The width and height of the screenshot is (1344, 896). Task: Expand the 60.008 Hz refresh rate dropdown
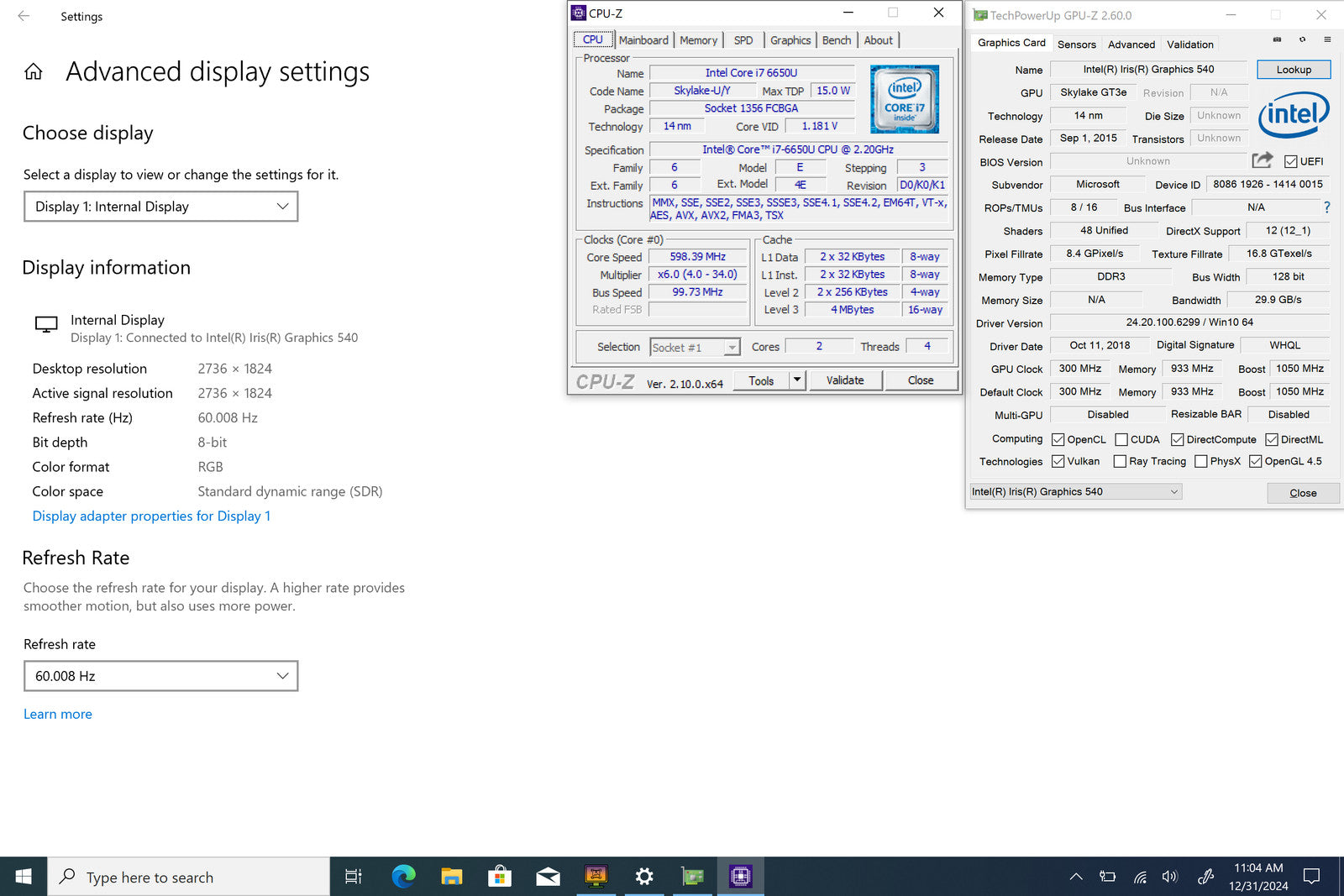161,676
